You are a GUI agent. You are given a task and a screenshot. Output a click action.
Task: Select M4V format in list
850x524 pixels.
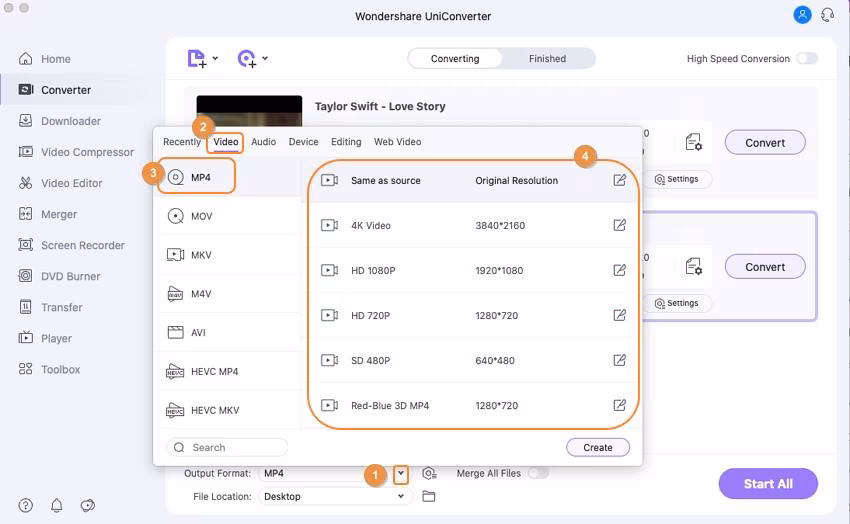coord(228,294)
